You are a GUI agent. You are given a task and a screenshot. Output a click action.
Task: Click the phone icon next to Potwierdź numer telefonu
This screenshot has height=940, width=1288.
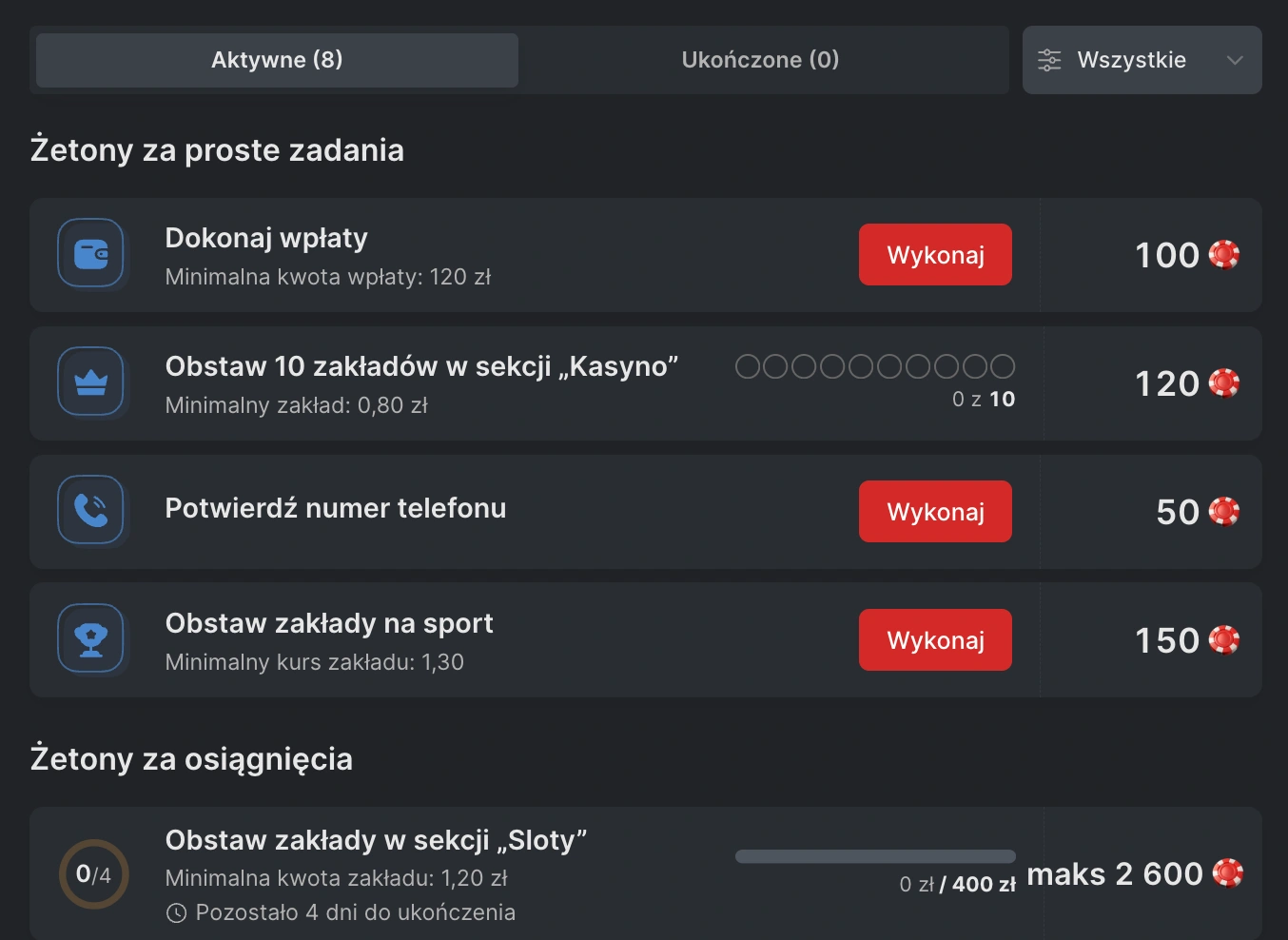pos(91,511)
